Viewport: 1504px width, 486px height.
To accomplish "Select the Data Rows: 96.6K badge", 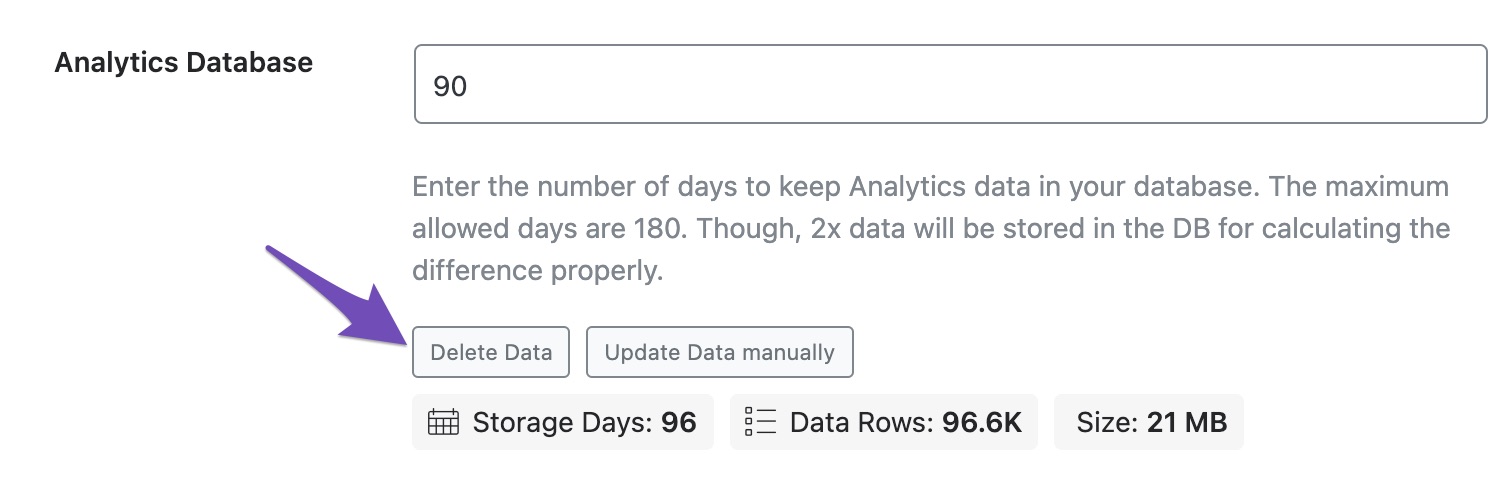I will pyautogui.click(x=884, y=422).
